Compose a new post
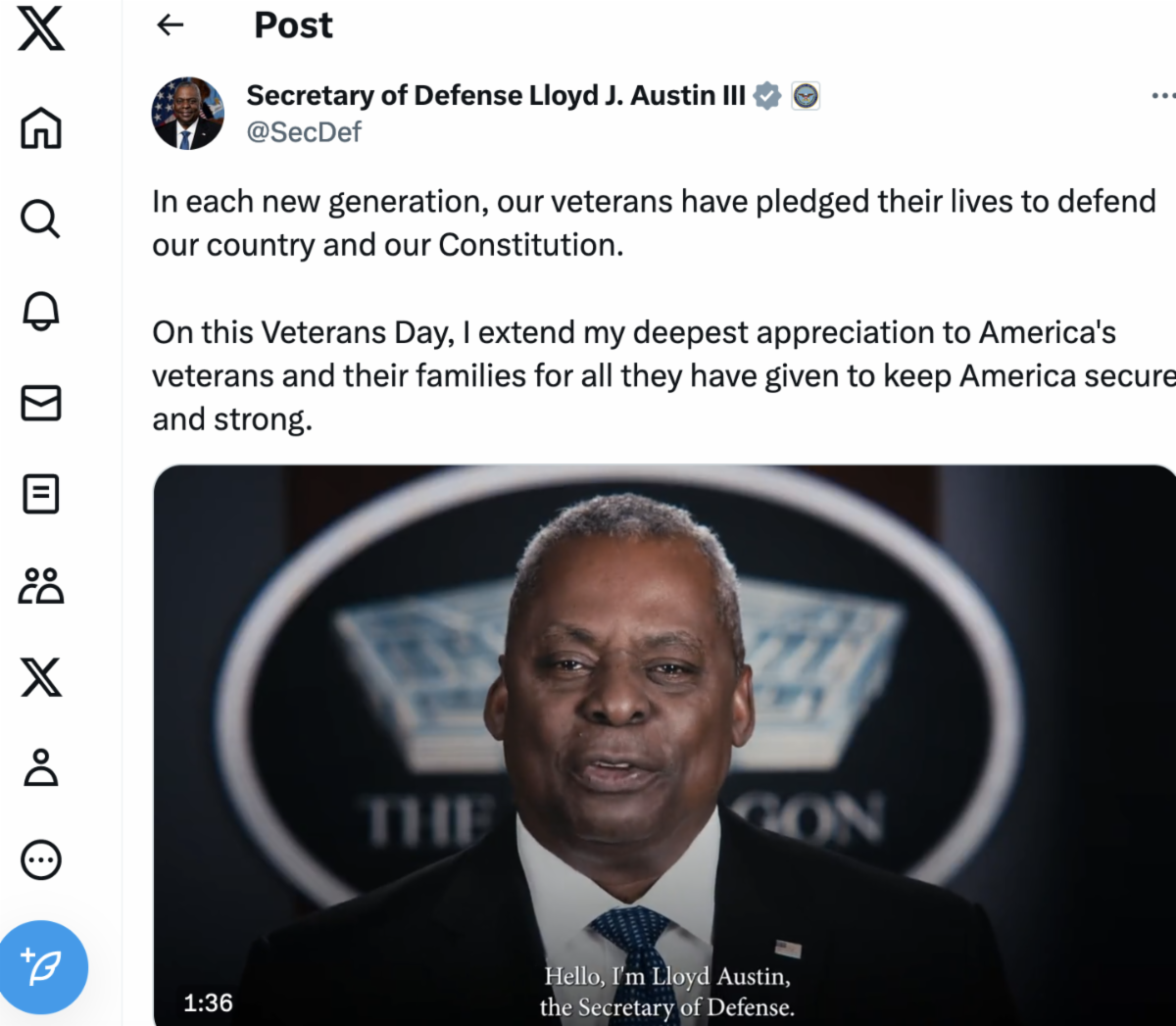 point(44,967)
